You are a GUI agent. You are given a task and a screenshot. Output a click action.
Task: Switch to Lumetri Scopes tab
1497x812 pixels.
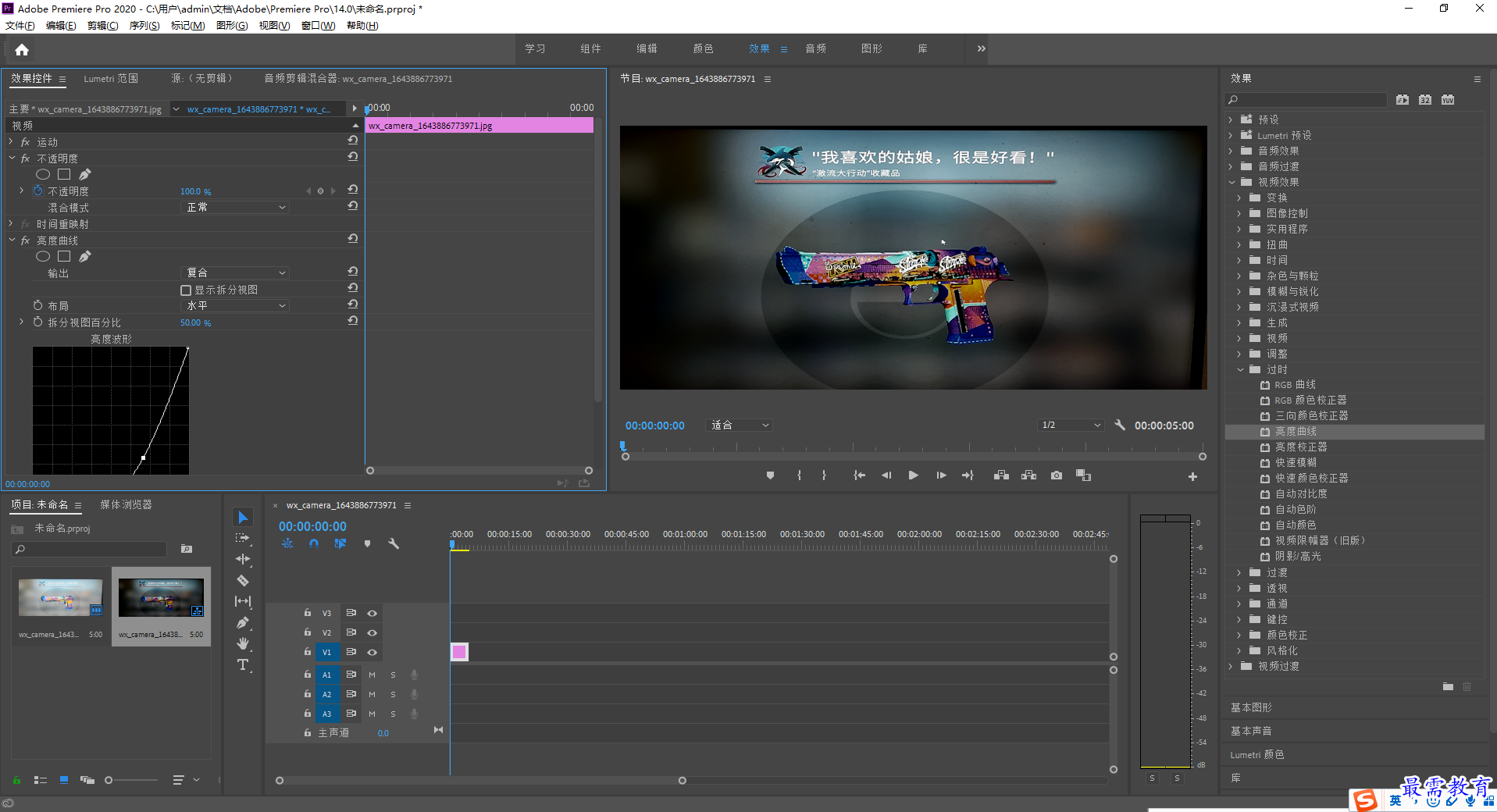pyautogui.click(x=111, y=79)
